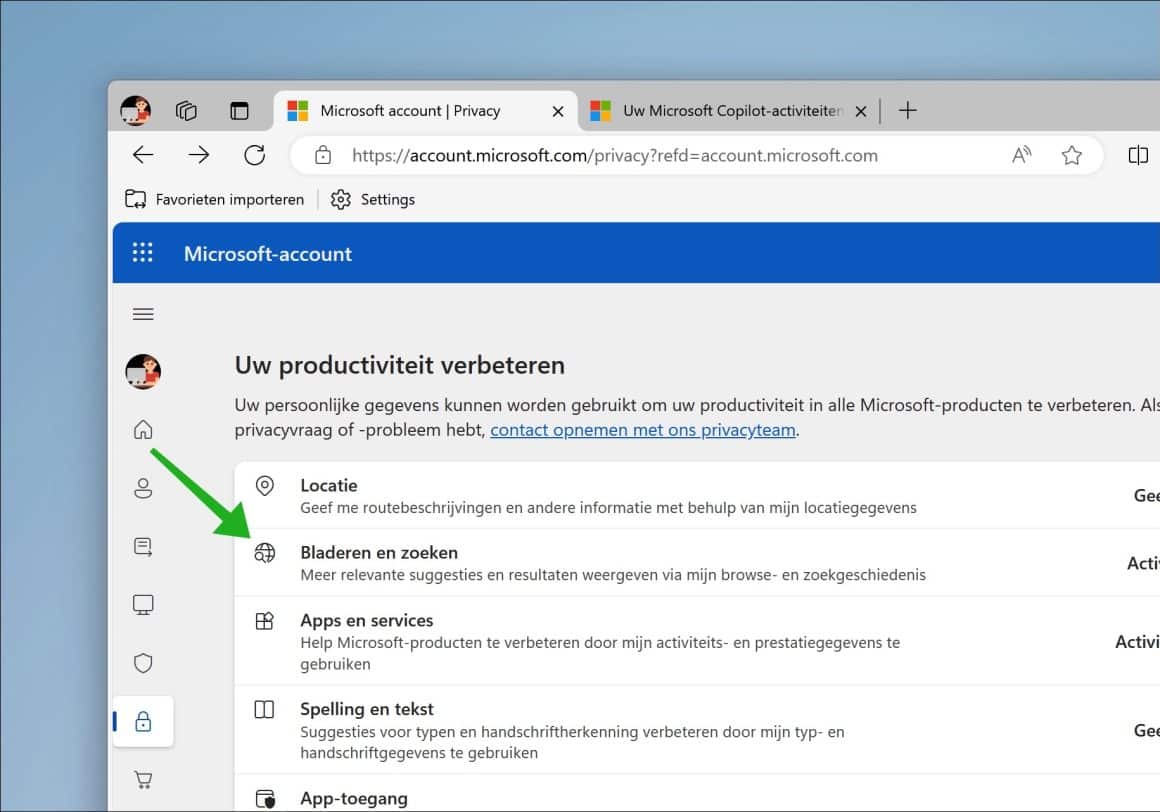Open Bladeren en zoeken setting
1160x812 pixels.
point(379,552)
